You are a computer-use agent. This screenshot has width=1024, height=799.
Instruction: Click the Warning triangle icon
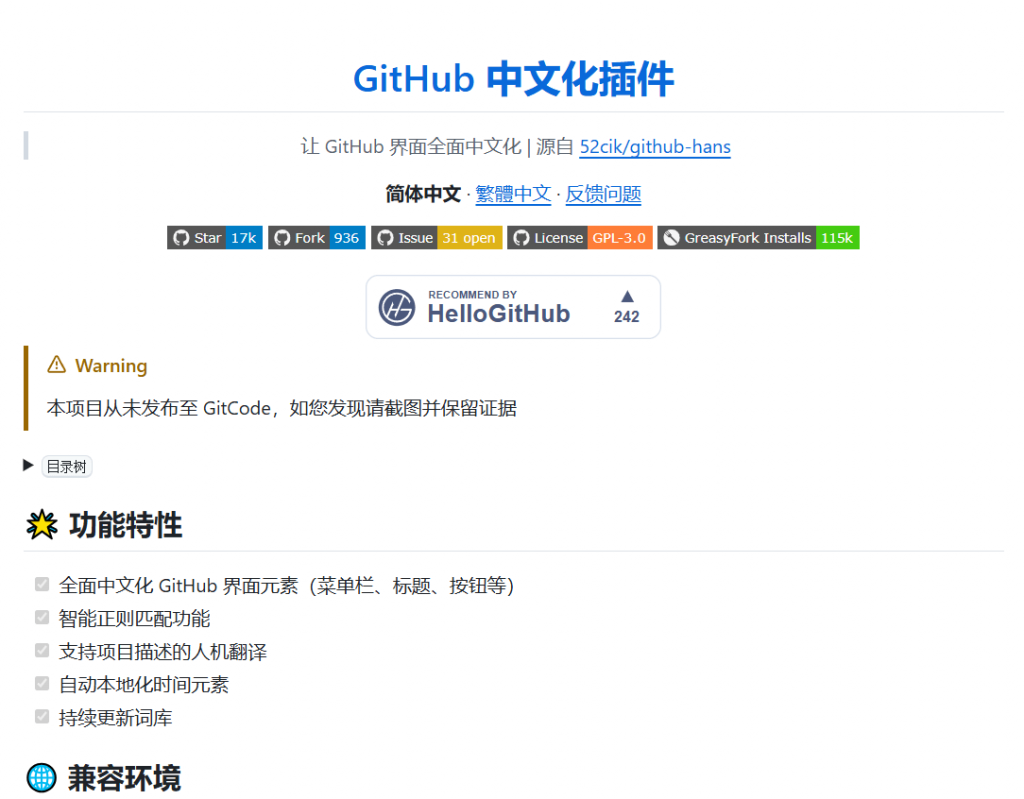click(57, 365)
